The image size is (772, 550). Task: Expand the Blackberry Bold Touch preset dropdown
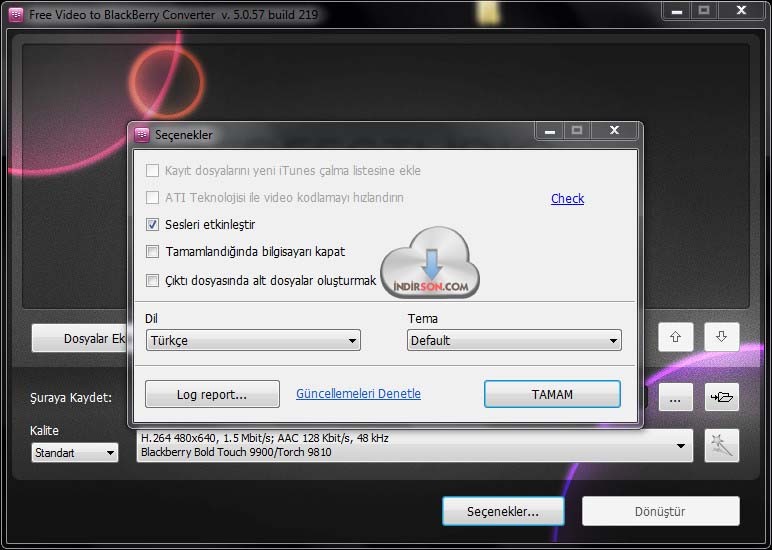point(415,446)
